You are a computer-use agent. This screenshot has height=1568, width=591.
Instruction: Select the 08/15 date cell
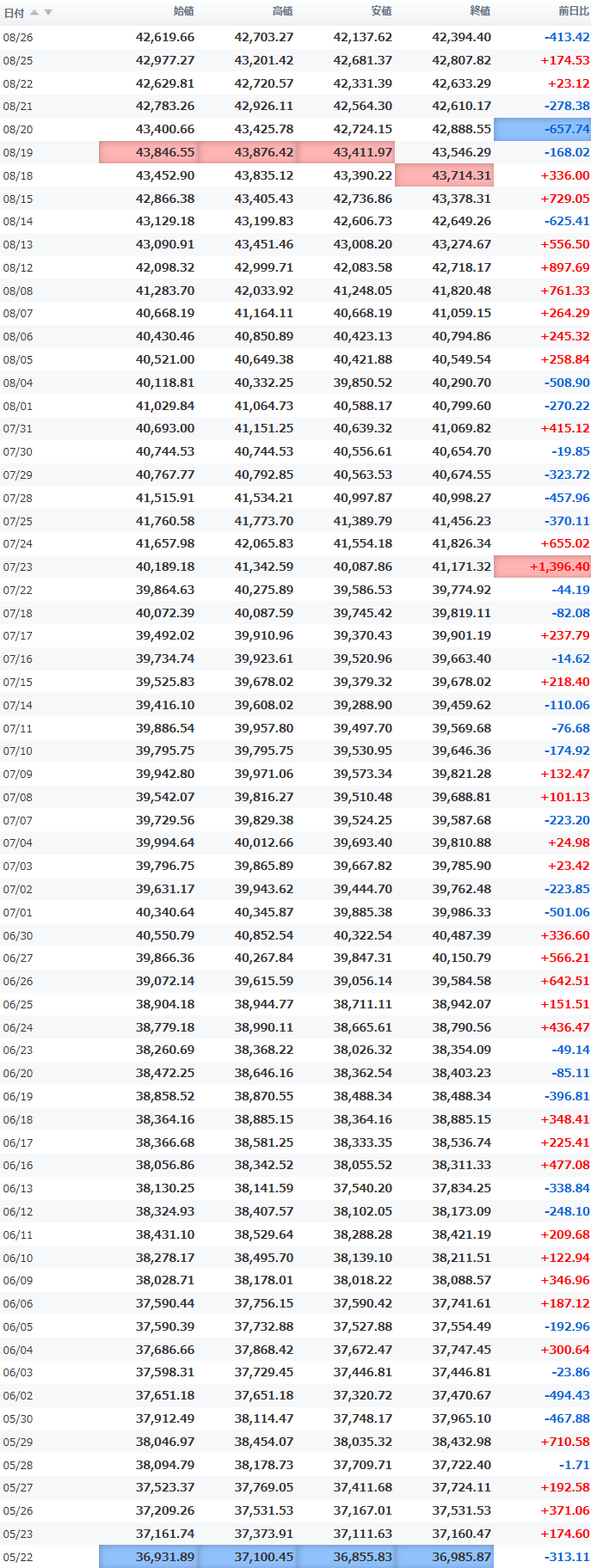(x=18, y=199)
